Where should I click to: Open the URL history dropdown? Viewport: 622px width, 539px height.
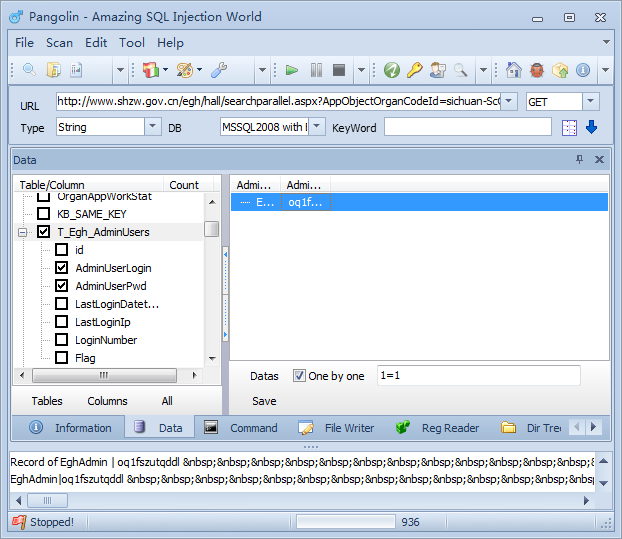coord(509,101)
